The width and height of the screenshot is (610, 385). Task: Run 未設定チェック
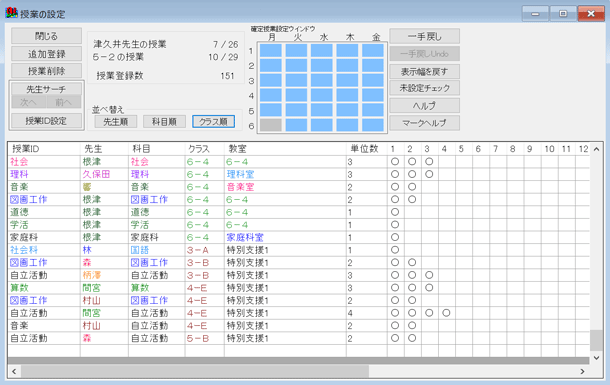[424, 88]
